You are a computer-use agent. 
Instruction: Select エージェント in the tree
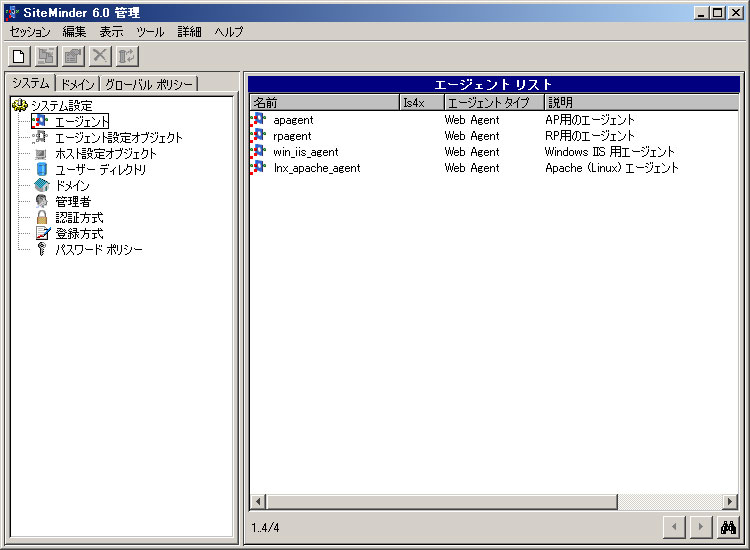point(81,121)
